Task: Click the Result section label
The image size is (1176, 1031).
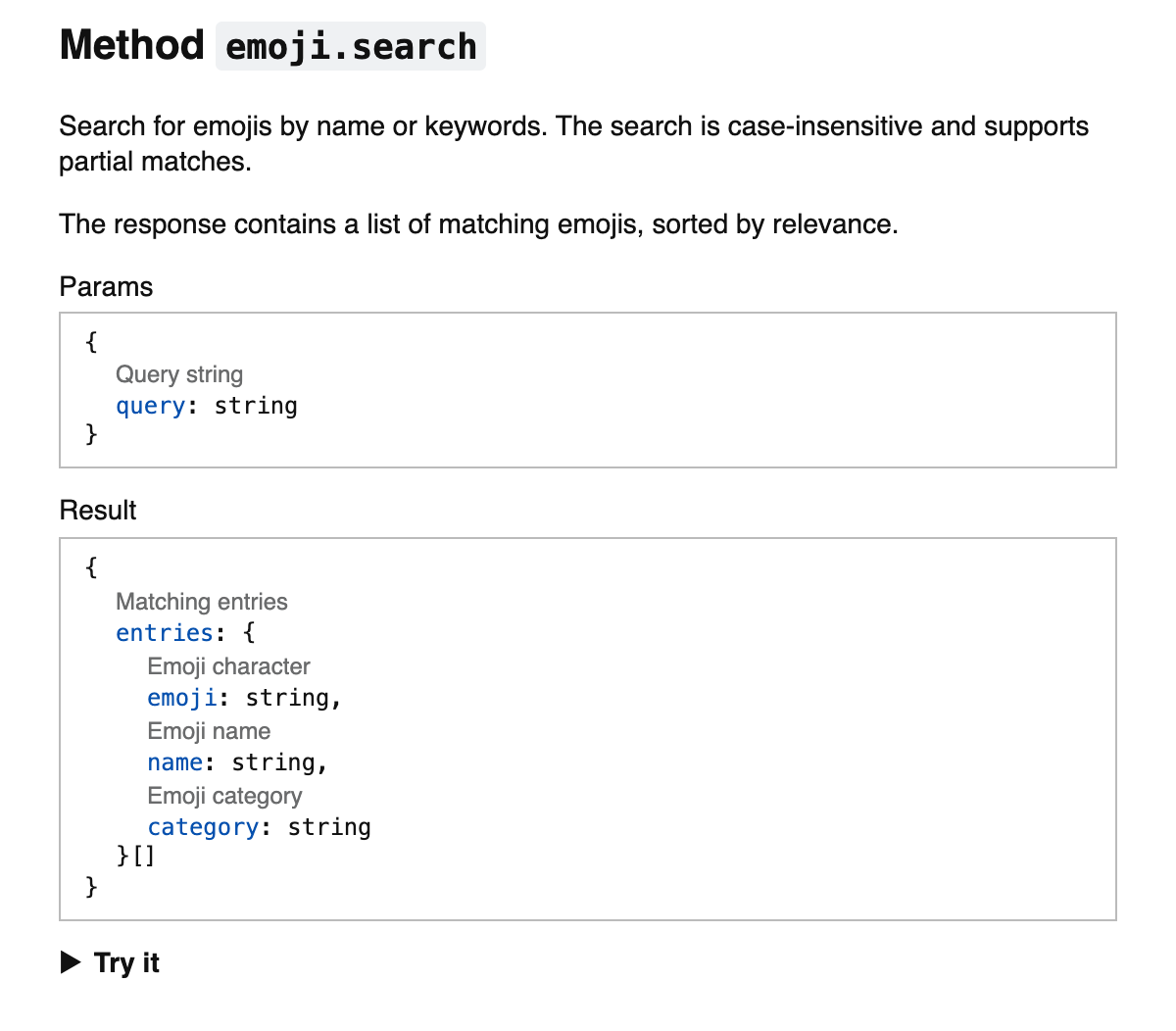Action: tap(98, 511)
